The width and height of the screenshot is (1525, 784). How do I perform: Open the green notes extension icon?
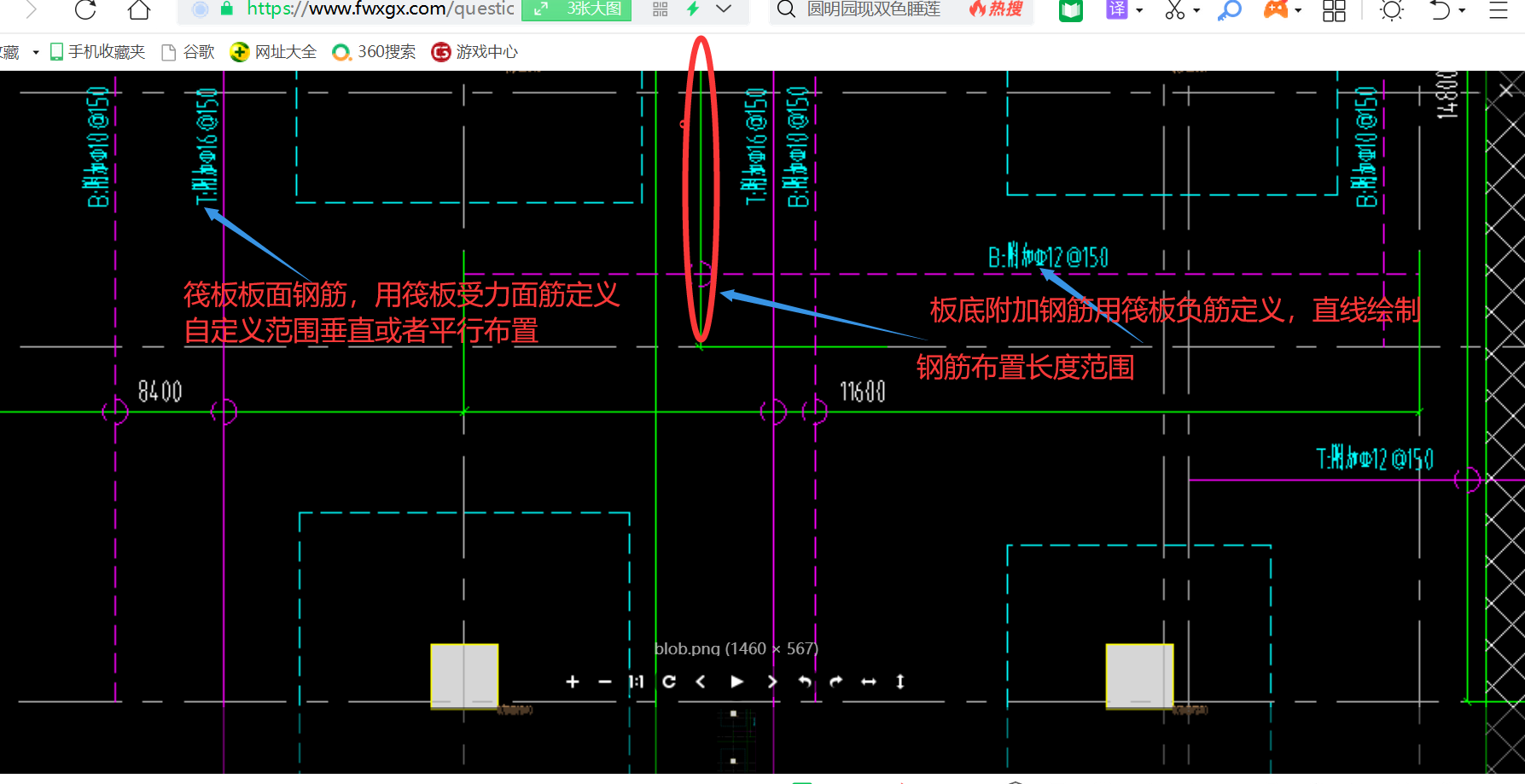point(1071,9)
